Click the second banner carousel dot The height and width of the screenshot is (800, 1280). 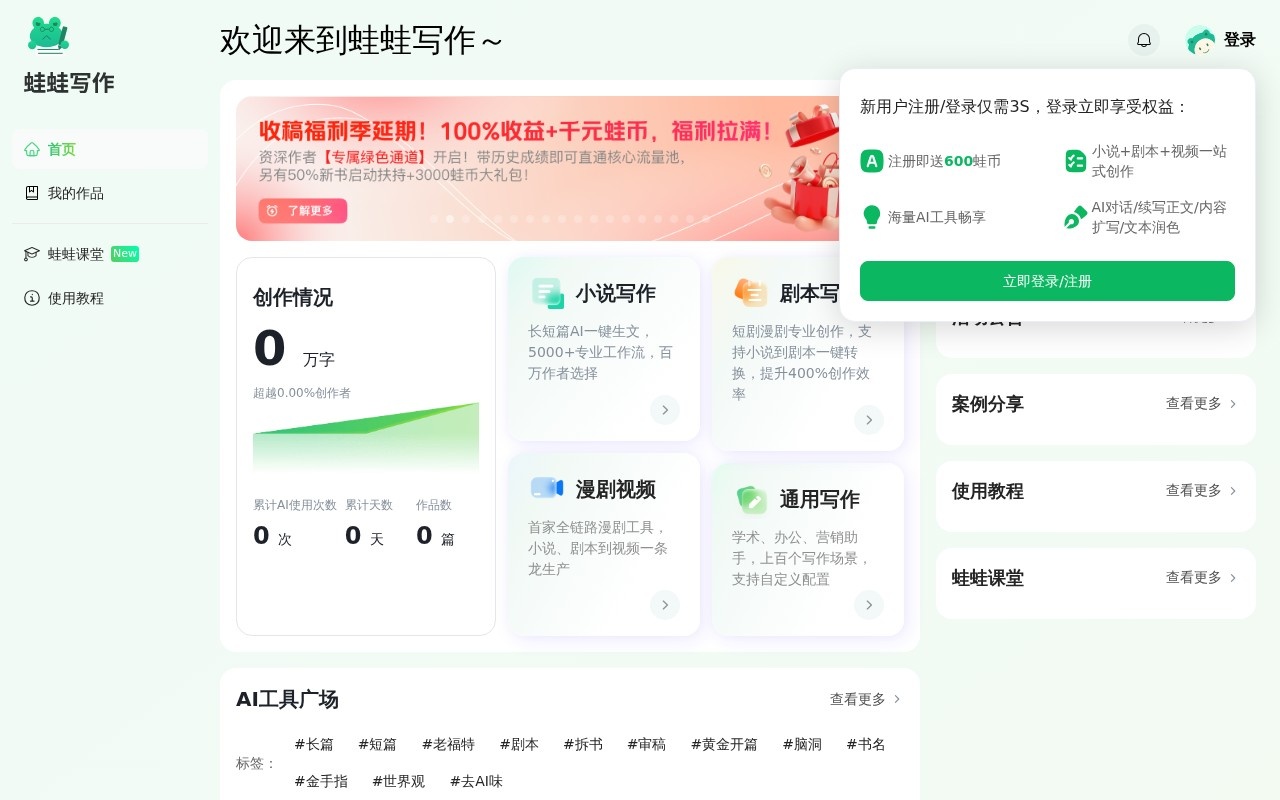pos(450,218)
